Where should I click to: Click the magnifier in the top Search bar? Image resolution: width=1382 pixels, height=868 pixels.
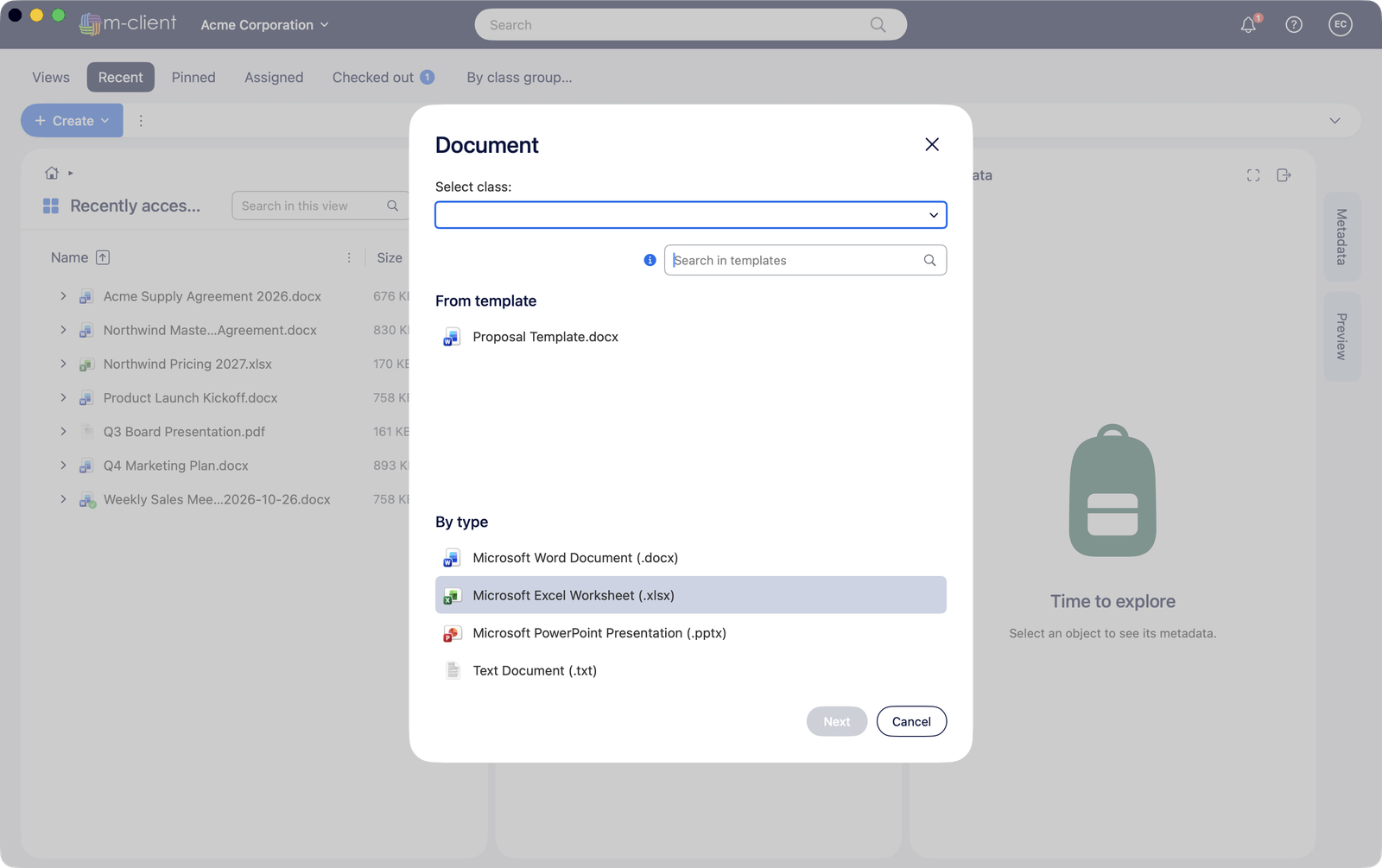tap(878, 25)
